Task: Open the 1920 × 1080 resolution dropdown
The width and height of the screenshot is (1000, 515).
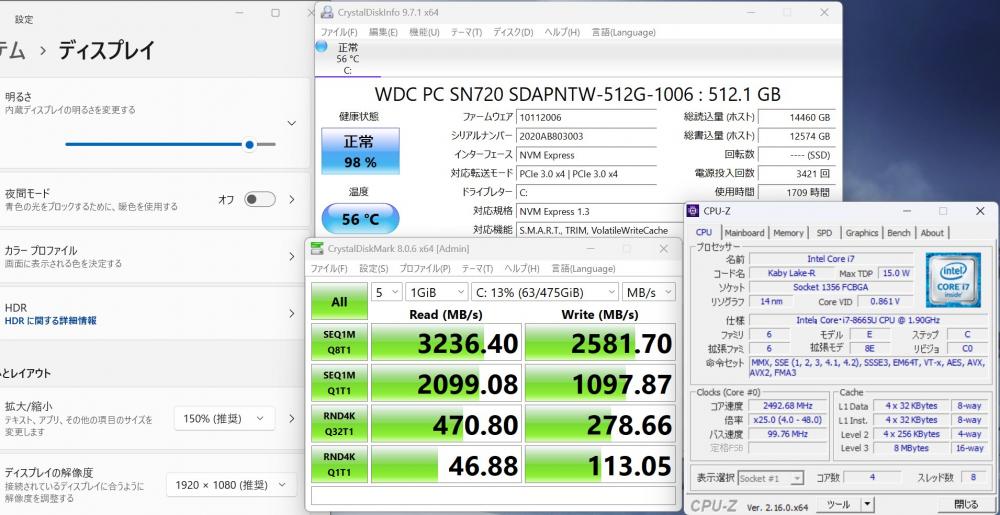Action: [x=232, y=484]
